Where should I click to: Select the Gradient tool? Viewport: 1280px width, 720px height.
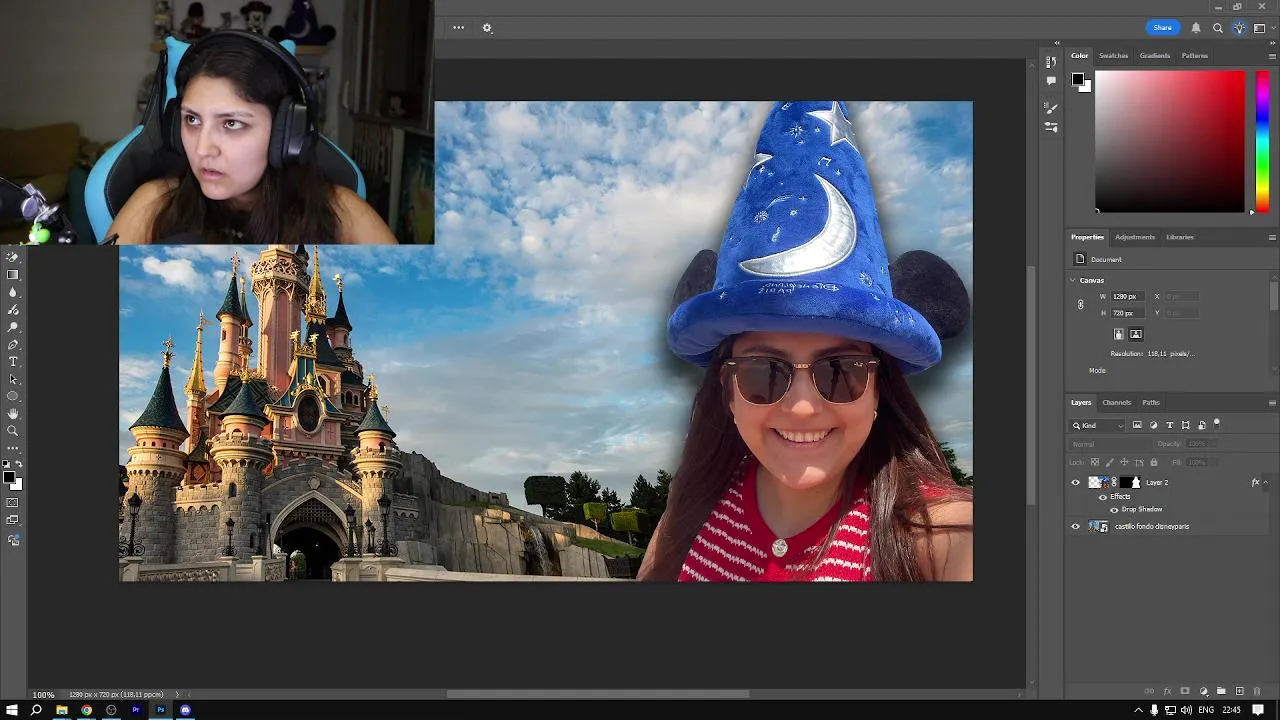coord(13,275)
